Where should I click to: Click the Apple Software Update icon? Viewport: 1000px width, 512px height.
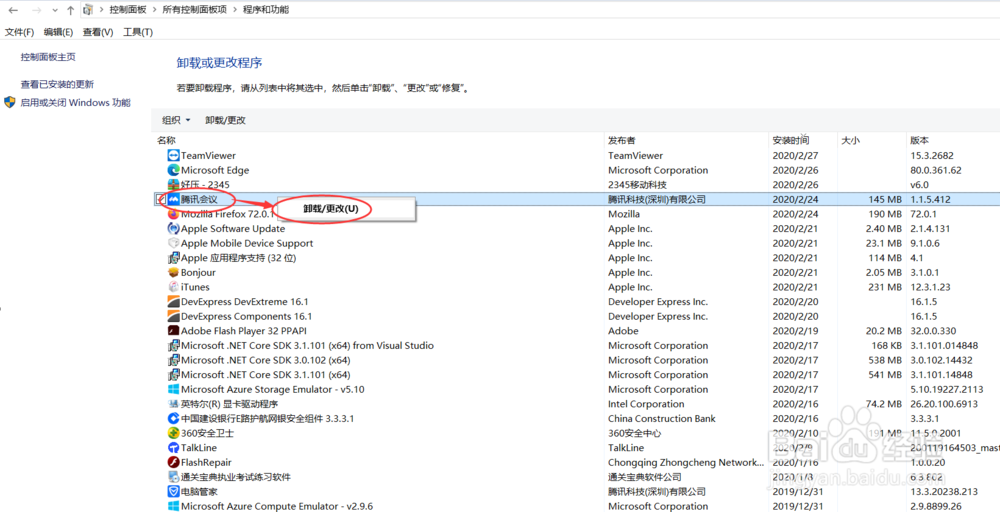point(173,228)
